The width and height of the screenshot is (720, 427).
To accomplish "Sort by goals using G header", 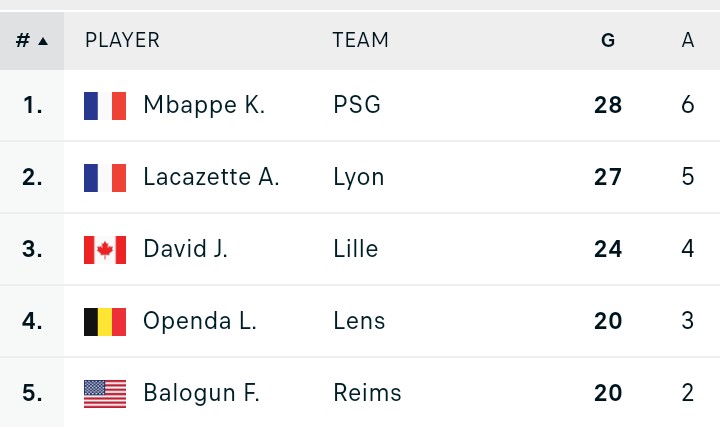I will point(608,40).
